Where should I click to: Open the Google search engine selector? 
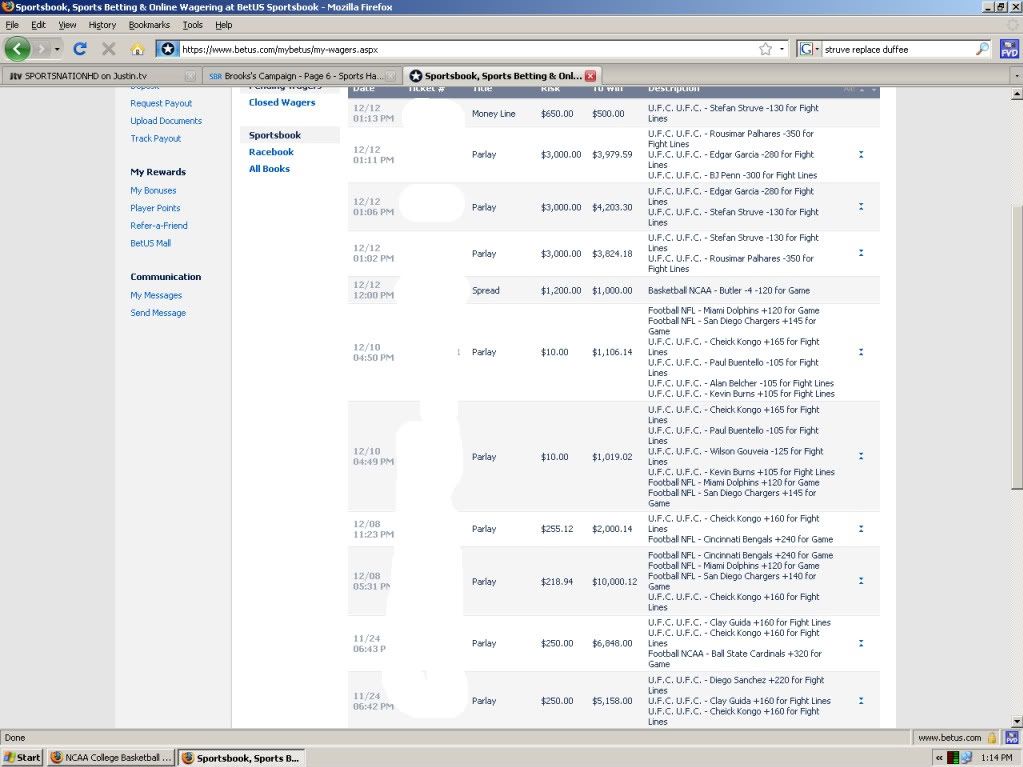click(x=809, y=49)
